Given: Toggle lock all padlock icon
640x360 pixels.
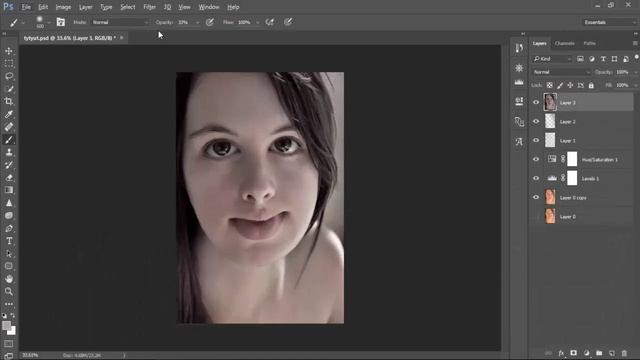Looking at the screenshot, I should point(591,85).
